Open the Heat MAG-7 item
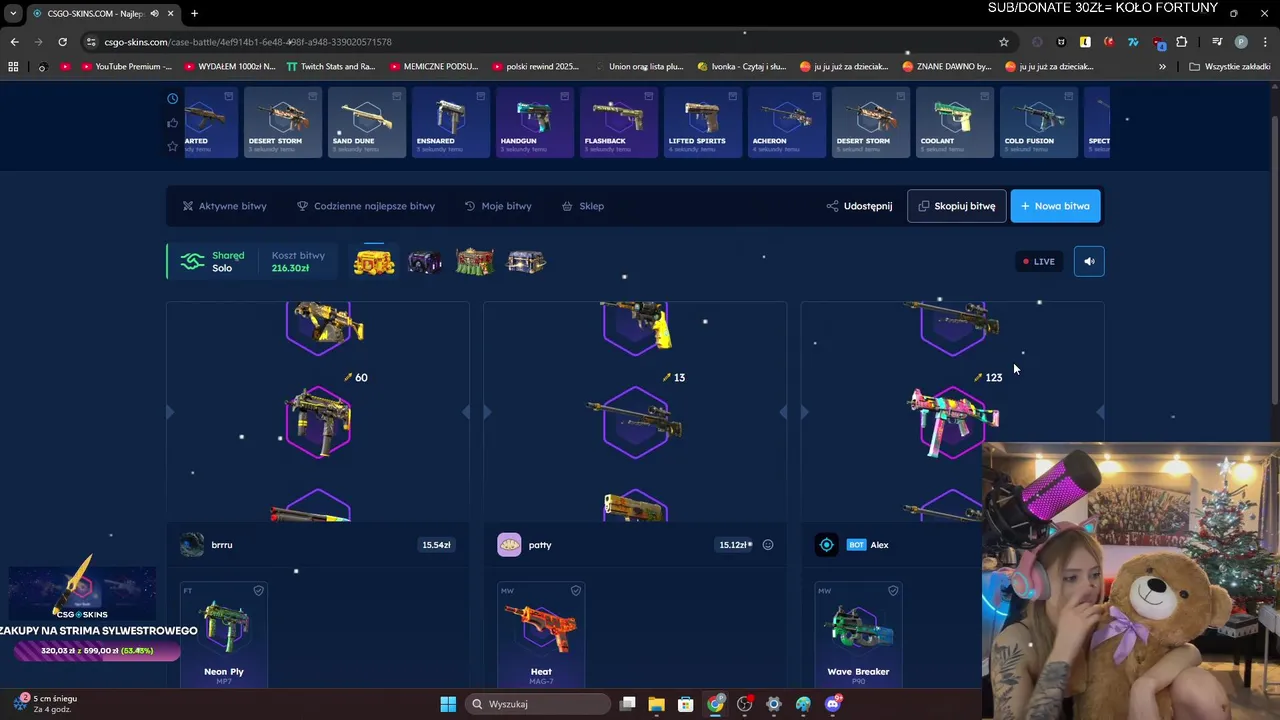 coord(541,635)
